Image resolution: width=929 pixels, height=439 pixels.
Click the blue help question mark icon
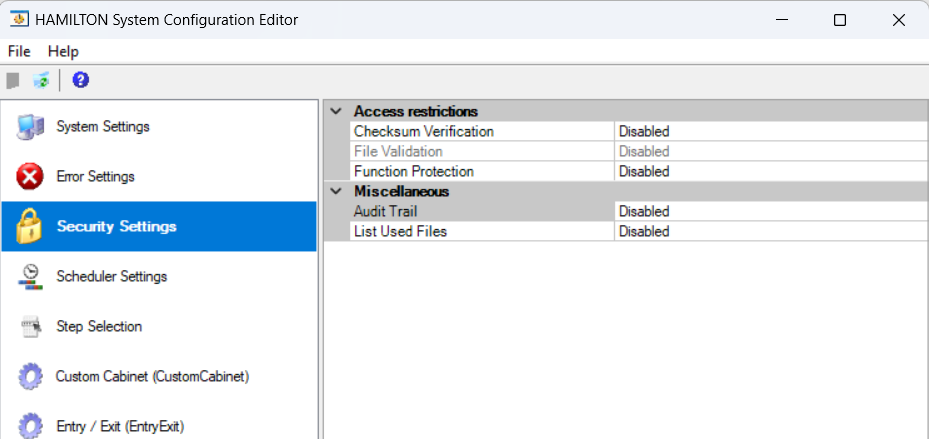pos(81,80)
